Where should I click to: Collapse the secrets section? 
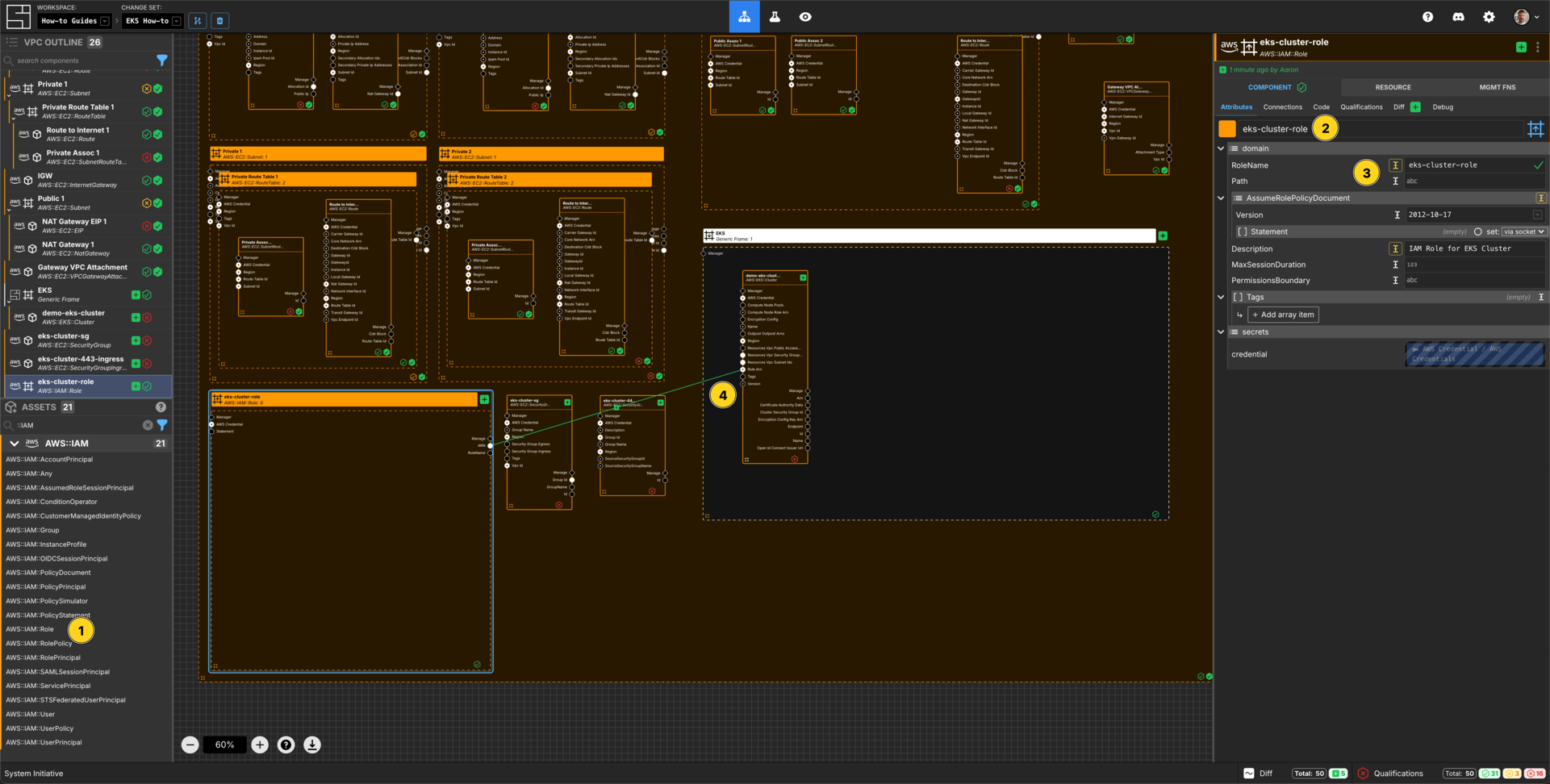pyautogui.click(x=1221, y=332)
